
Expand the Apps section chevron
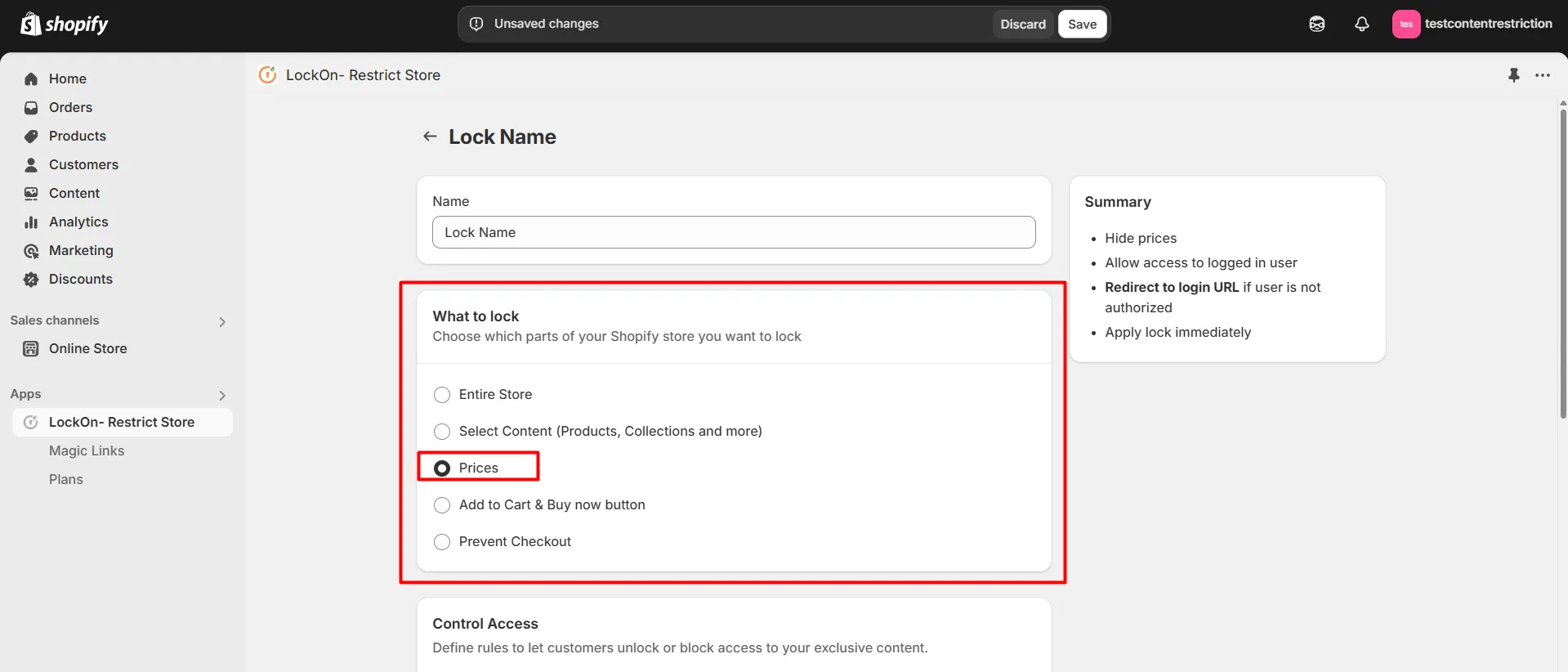(x=222, y=395)
